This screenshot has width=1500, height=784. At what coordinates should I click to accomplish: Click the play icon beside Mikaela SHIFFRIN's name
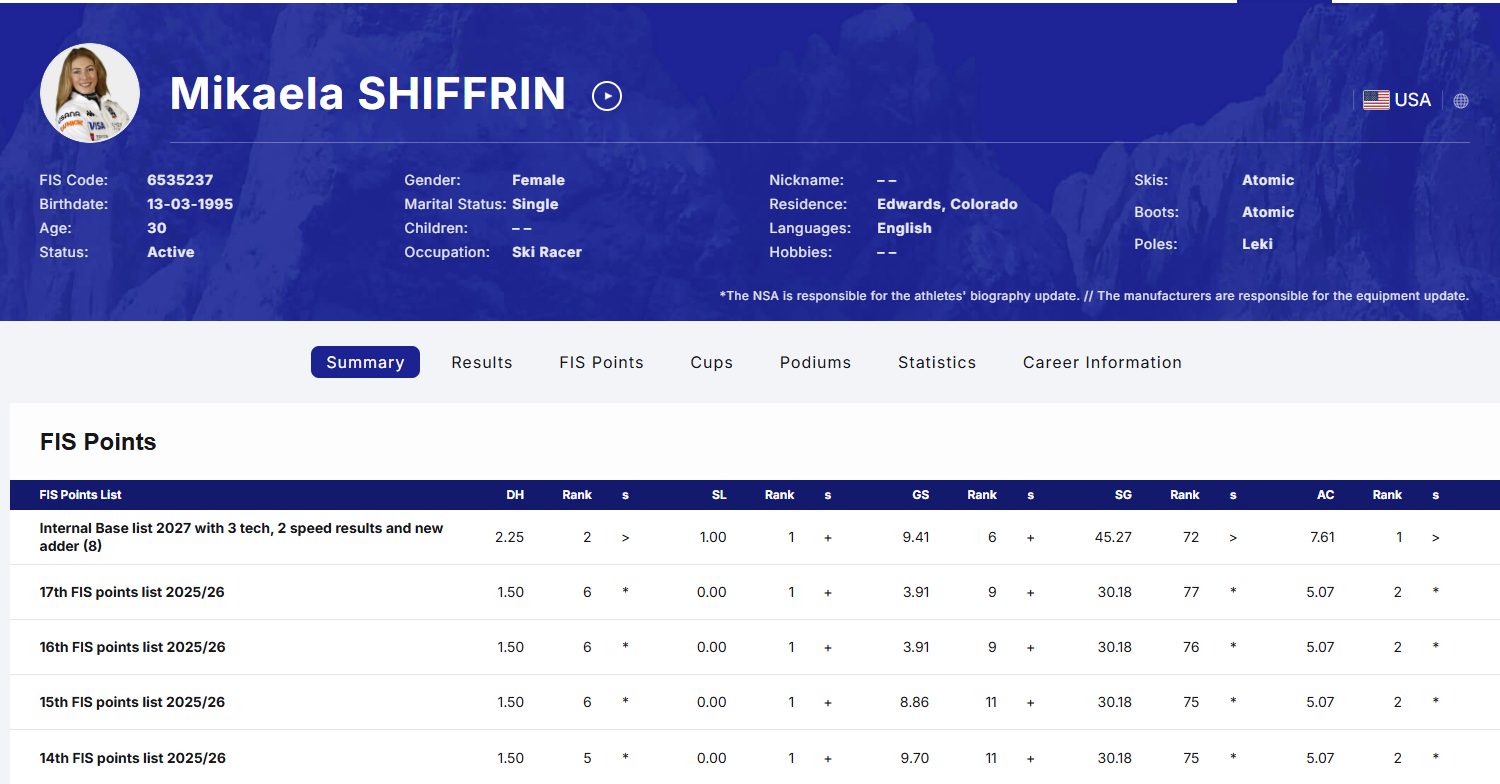(x=607, y=96)
